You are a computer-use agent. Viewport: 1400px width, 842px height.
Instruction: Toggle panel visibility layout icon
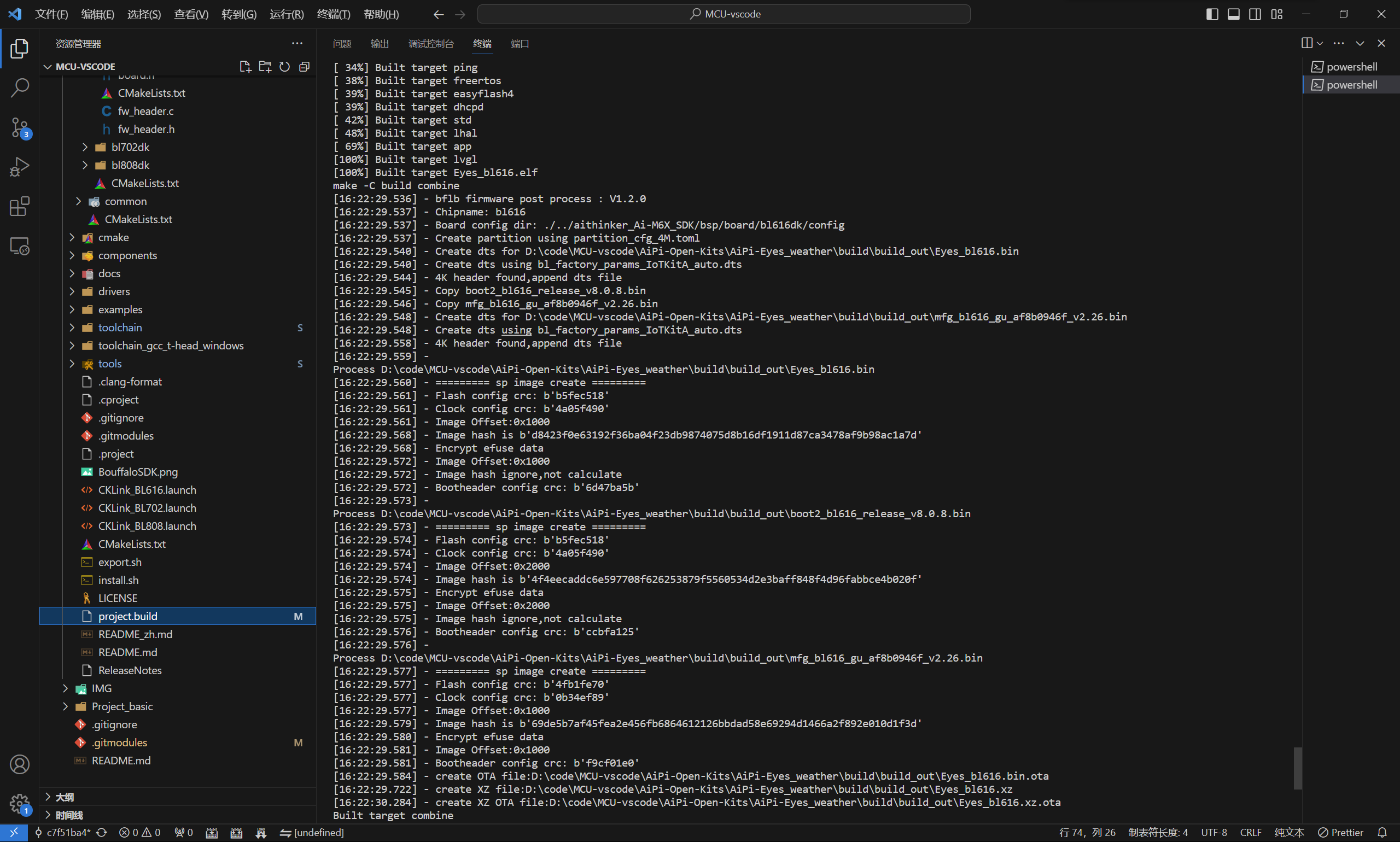(1234, 14)
